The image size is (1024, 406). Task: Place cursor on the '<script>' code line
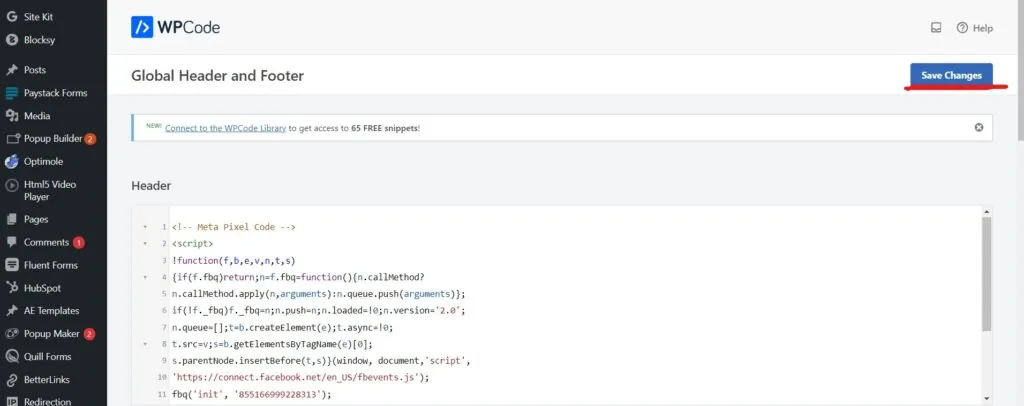(192, 244)
